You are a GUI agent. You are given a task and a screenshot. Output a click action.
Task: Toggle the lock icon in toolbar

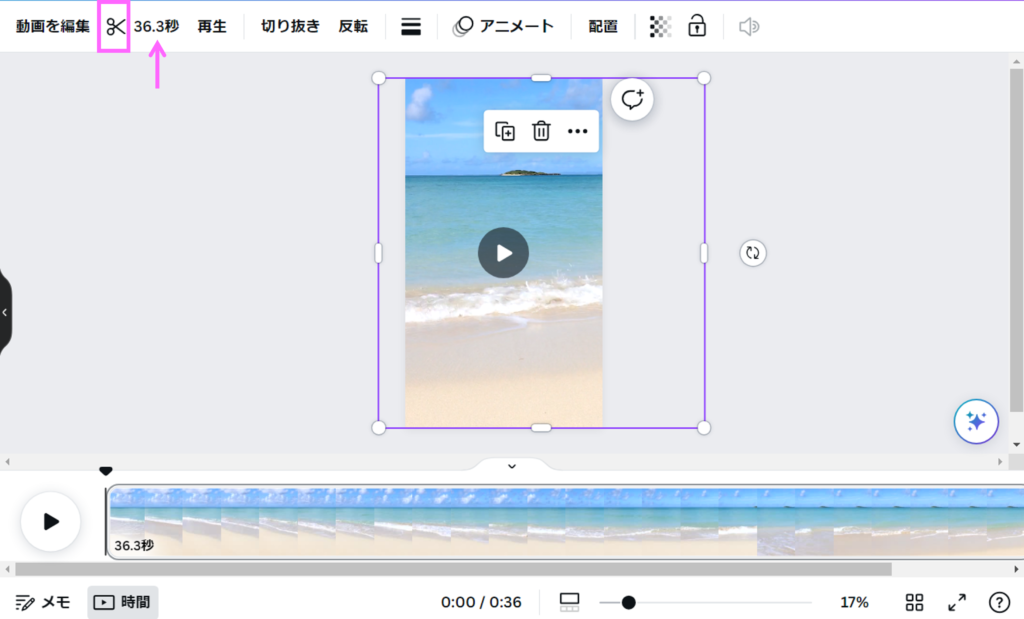(697, 27)
